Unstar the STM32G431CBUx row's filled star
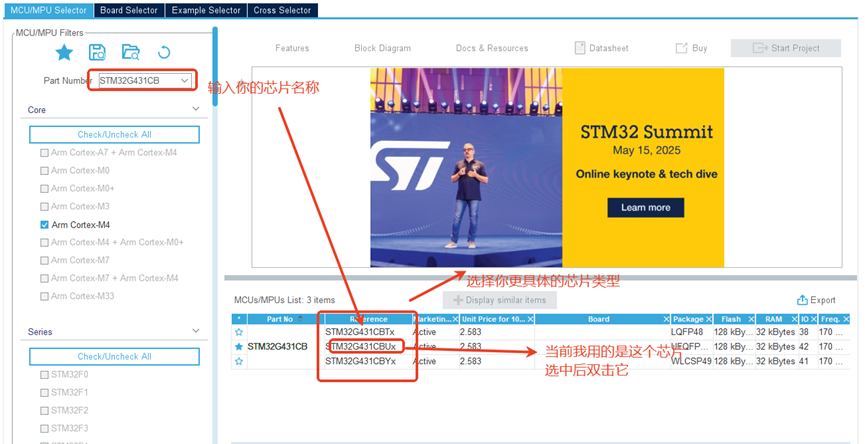The image size is (865, 444). [x=239, y=347]
